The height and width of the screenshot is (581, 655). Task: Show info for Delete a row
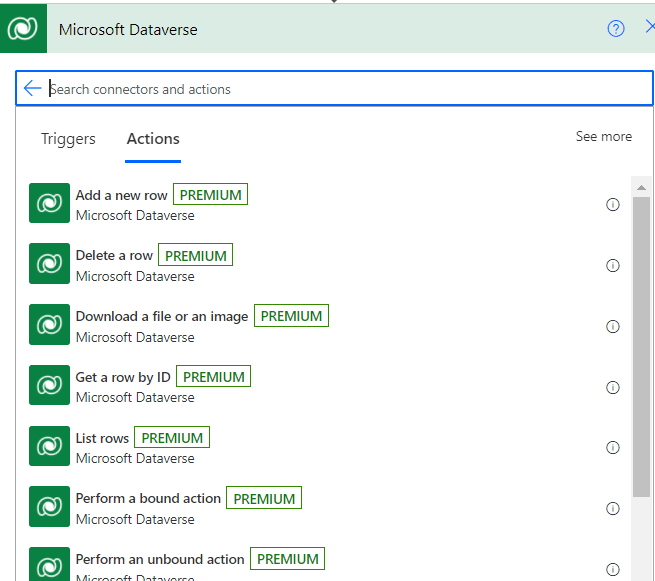pos(613,266)
